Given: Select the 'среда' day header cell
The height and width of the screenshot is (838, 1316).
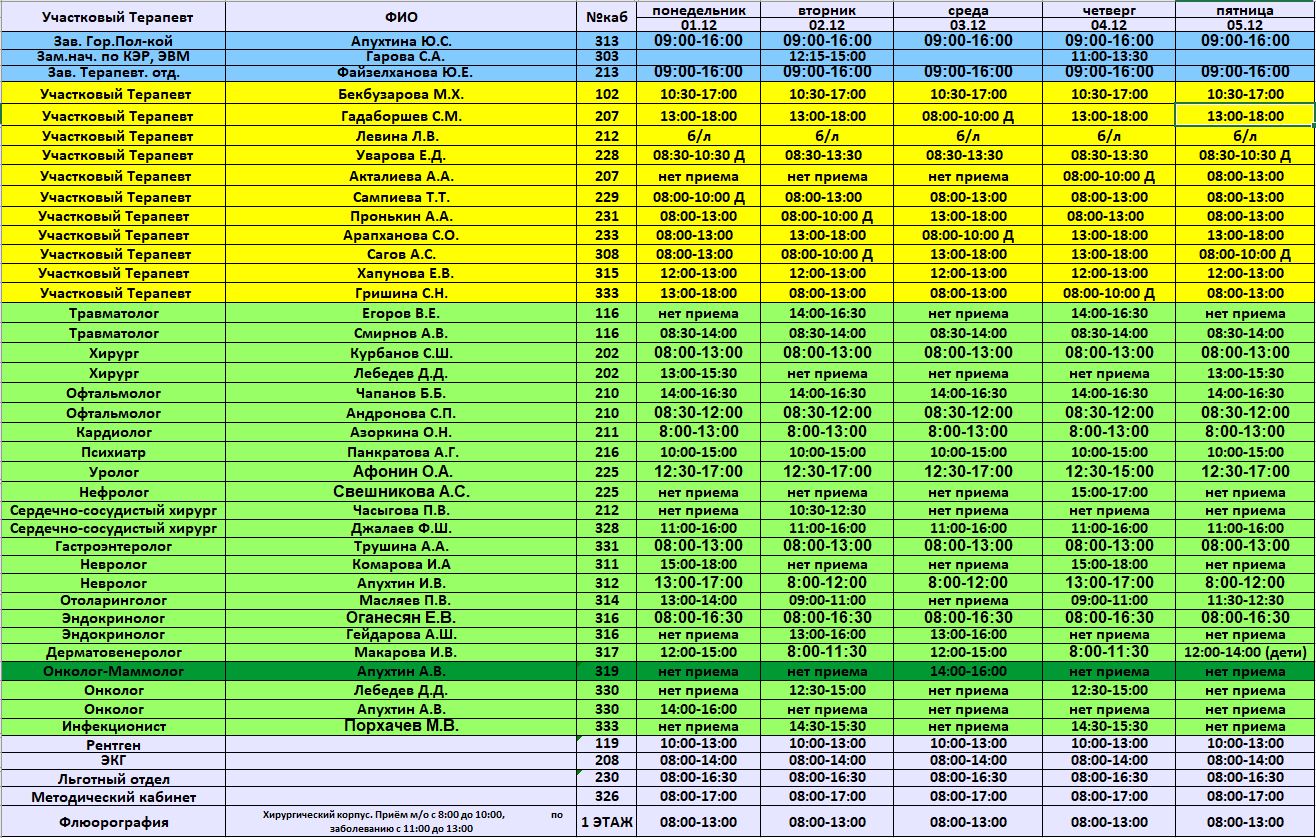Looking at the screenshot, I should pyautogui.click(x=967, y=9).
